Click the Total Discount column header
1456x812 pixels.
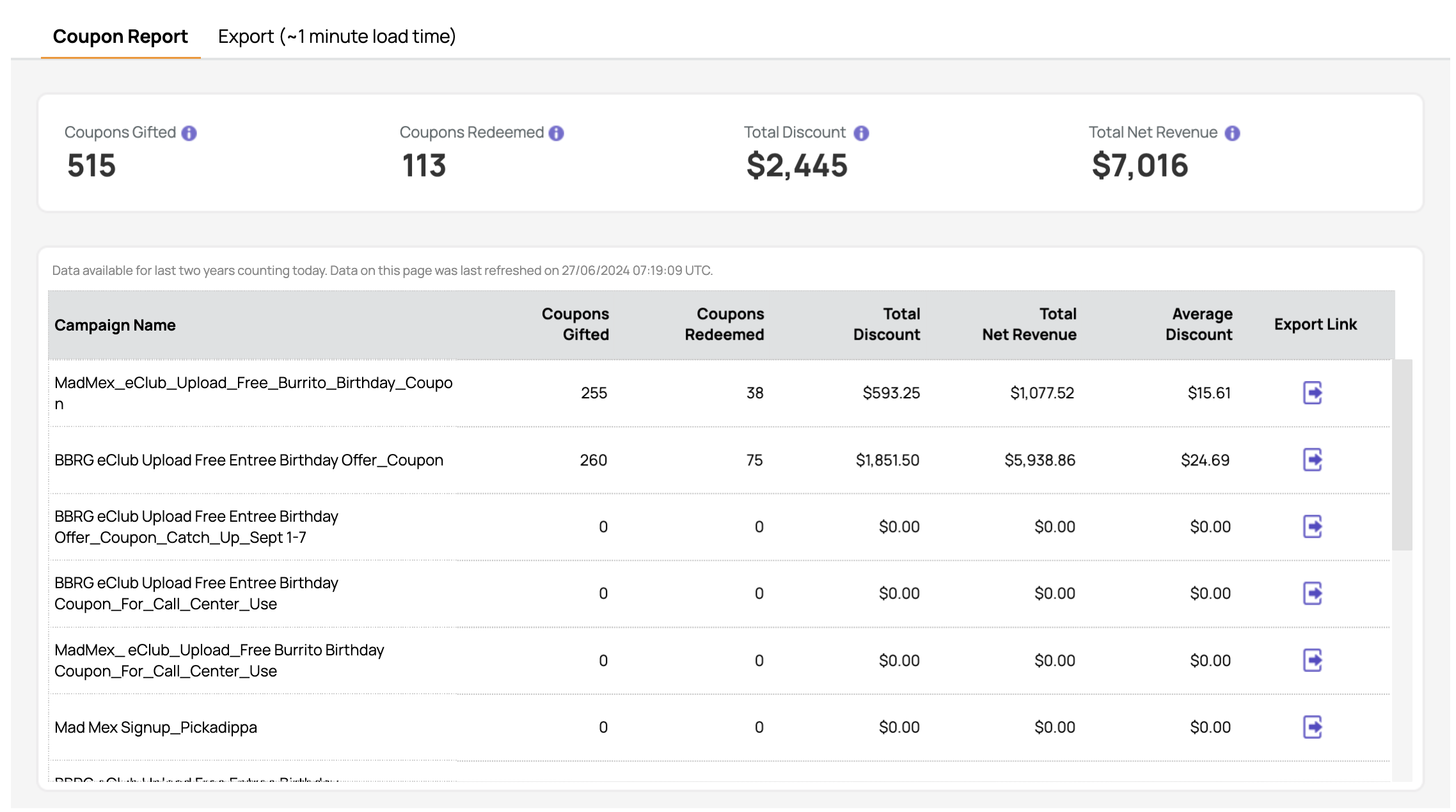[887, 324]
